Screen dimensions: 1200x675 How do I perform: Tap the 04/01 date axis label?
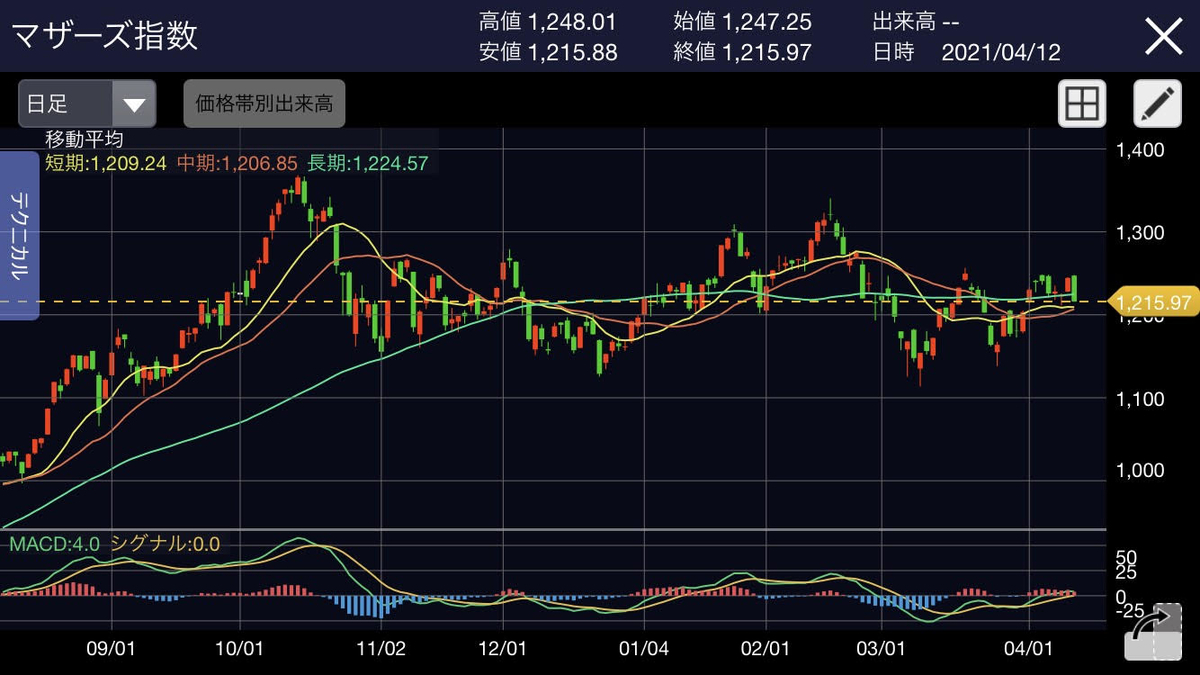(x=1029, y=648)
